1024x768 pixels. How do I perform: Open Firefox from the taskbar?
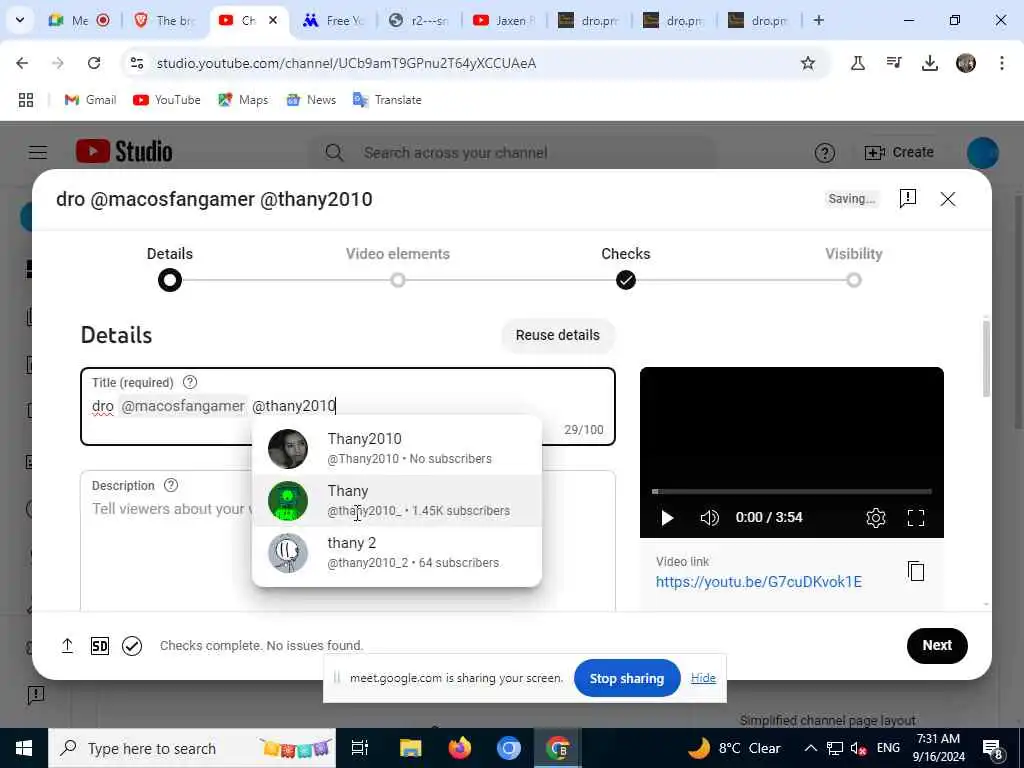(x=460, y=748)
